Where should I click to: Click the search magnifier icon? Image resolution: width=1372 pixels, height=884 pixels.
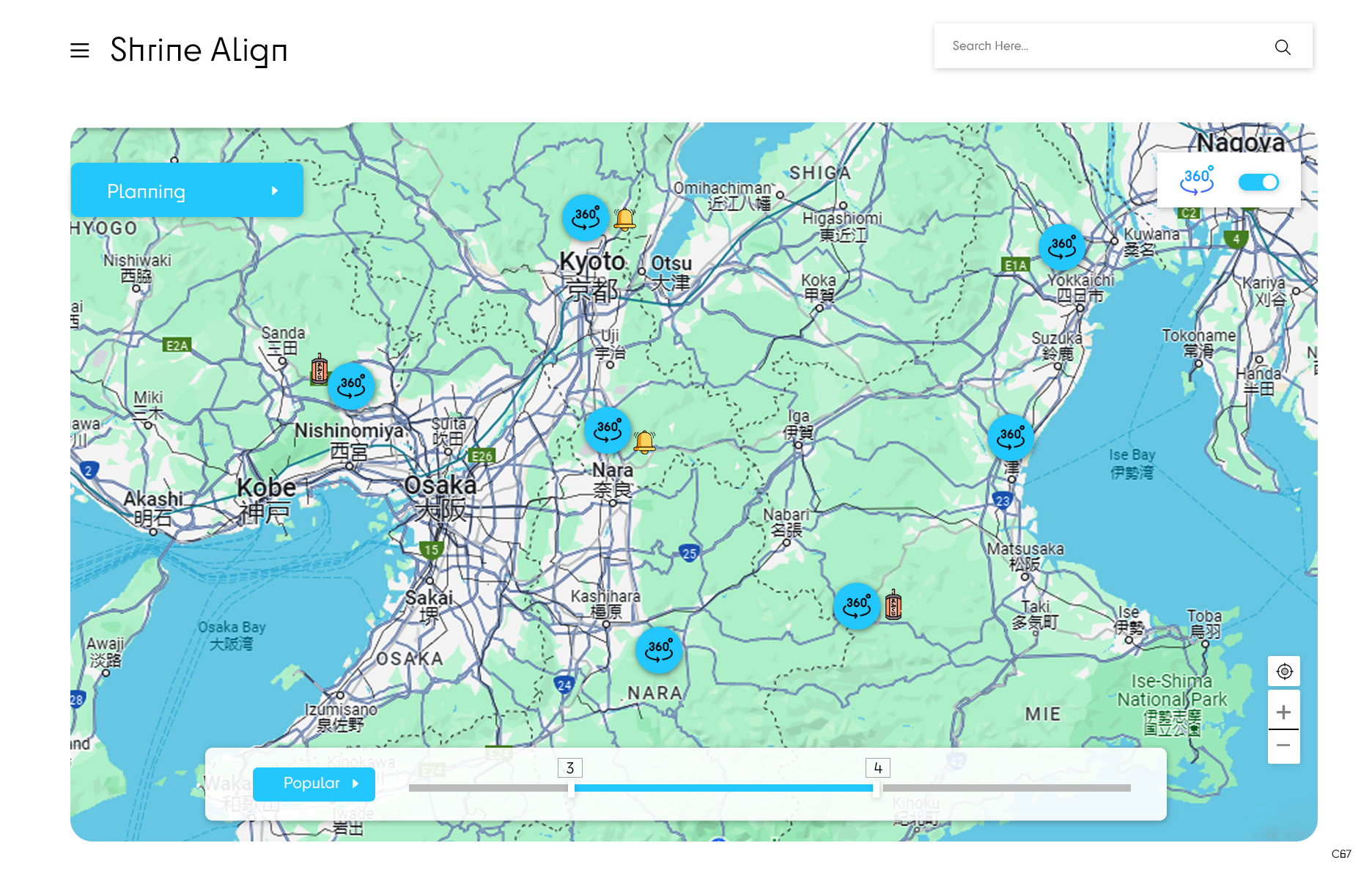tap(1282, 47)
